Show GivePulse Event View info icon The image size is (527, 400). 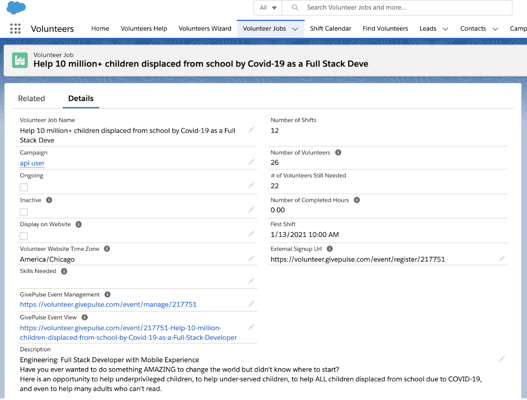pos(85,317)
